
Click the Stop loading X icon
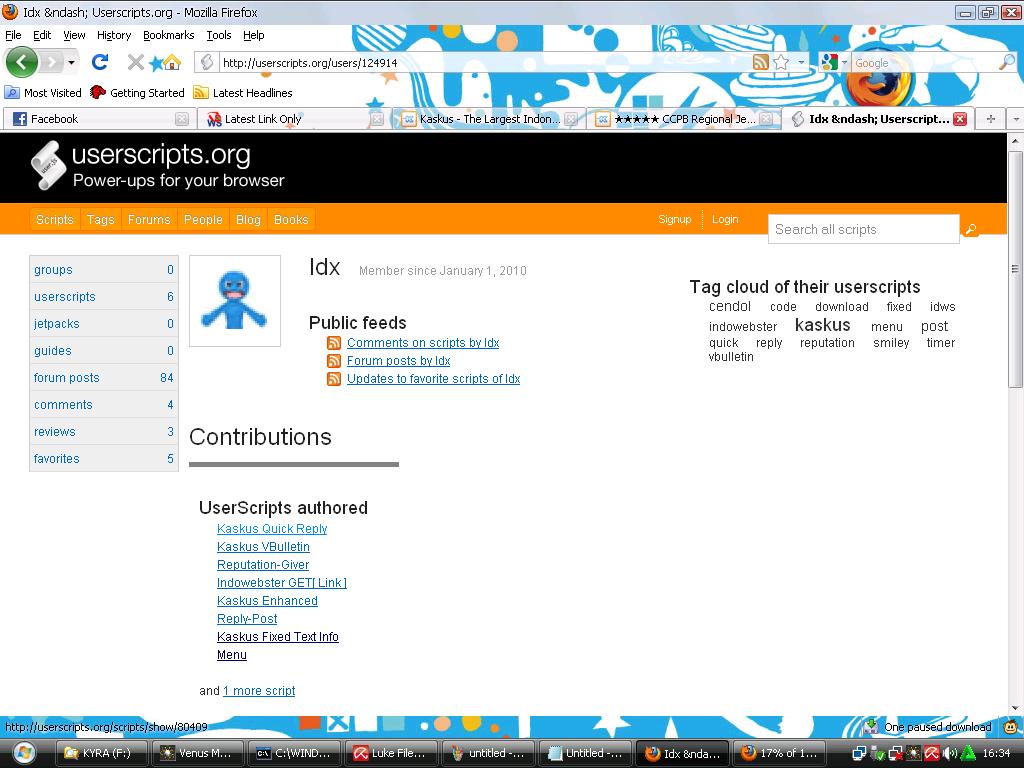135,62
